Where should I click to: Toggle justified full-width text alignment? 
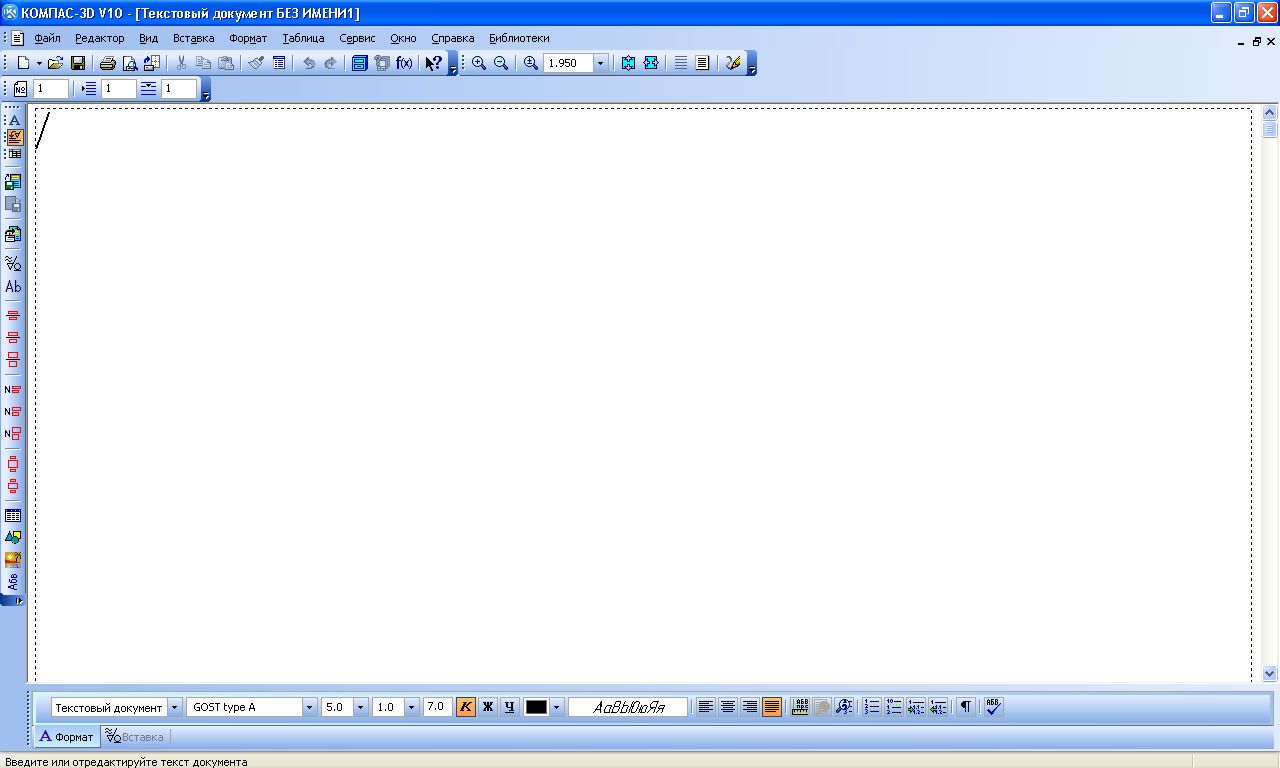772,706
